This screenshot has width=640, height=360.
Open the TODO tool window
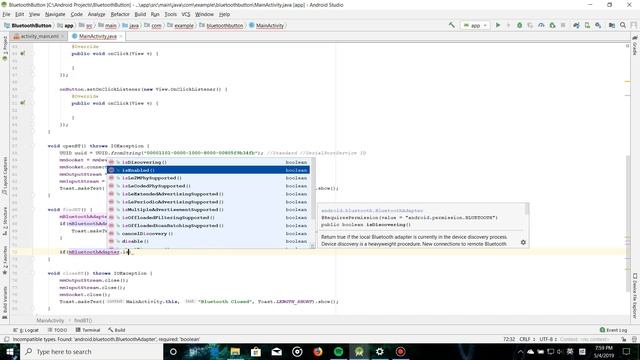(58, 330)
